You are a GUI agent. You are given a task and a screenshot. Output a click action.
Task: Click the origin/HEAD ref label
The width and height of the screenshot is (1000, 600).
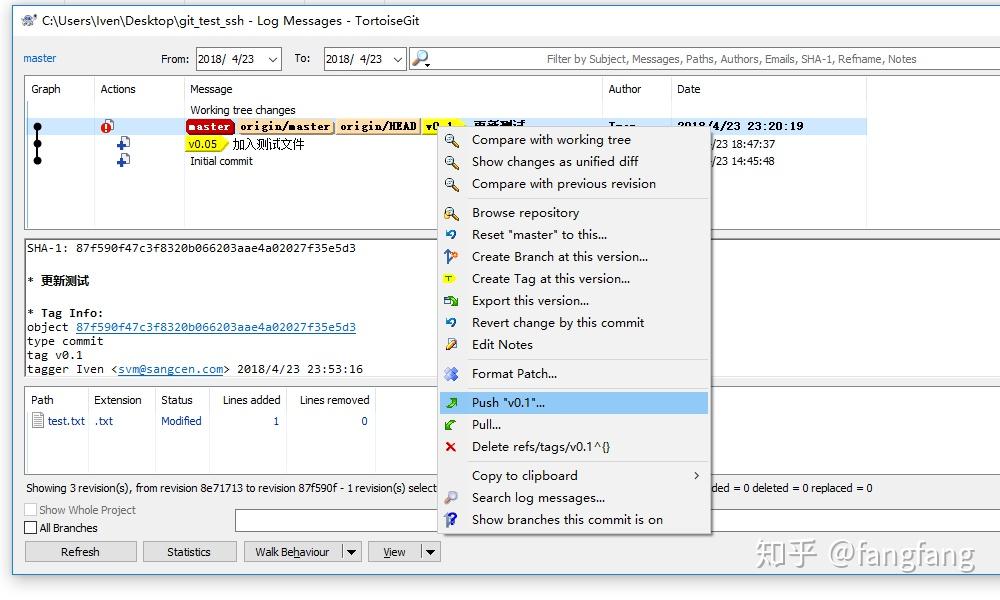coord(378,126)
